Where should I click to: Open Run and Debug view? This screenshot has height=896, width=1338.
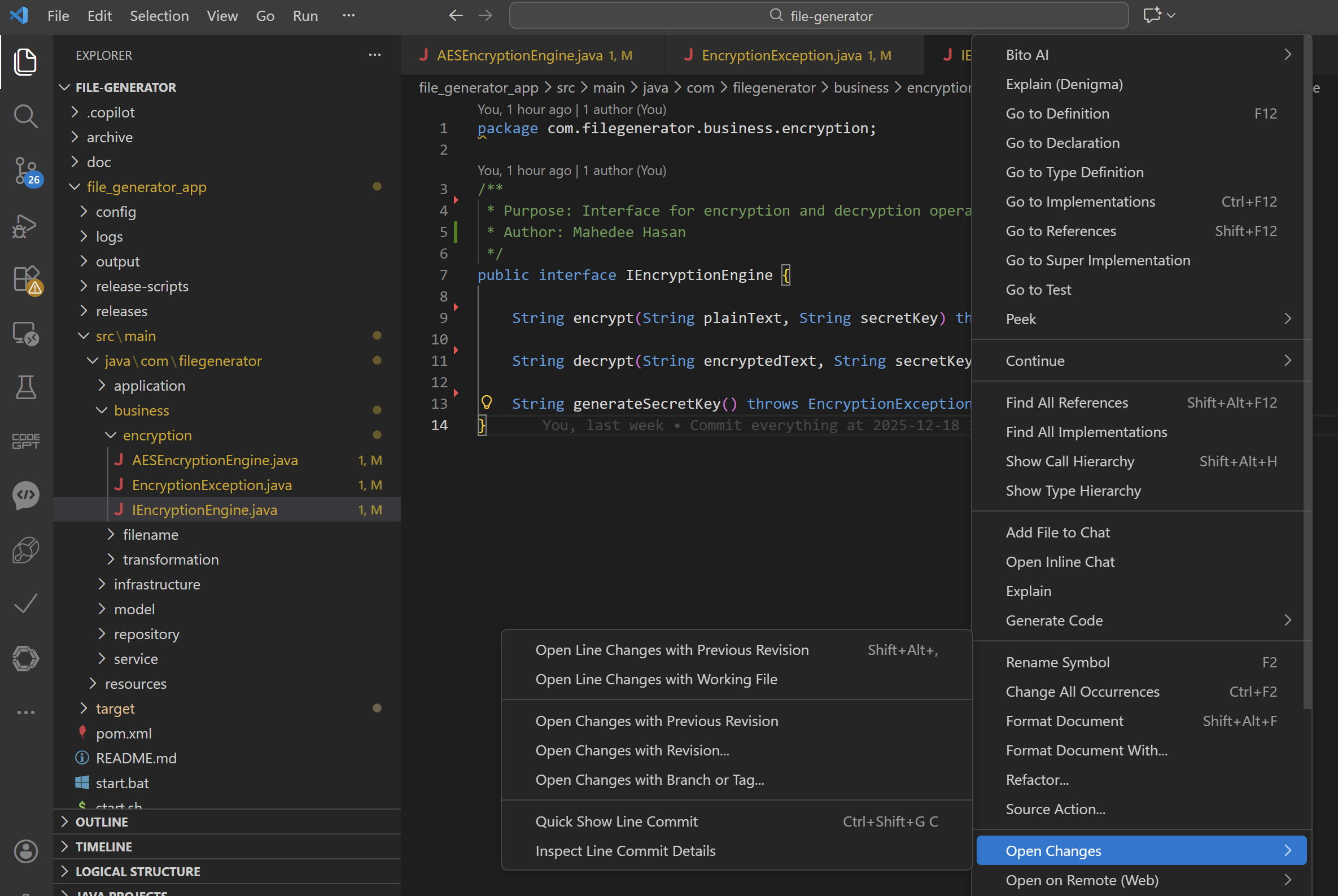click(x=25, y=226)
